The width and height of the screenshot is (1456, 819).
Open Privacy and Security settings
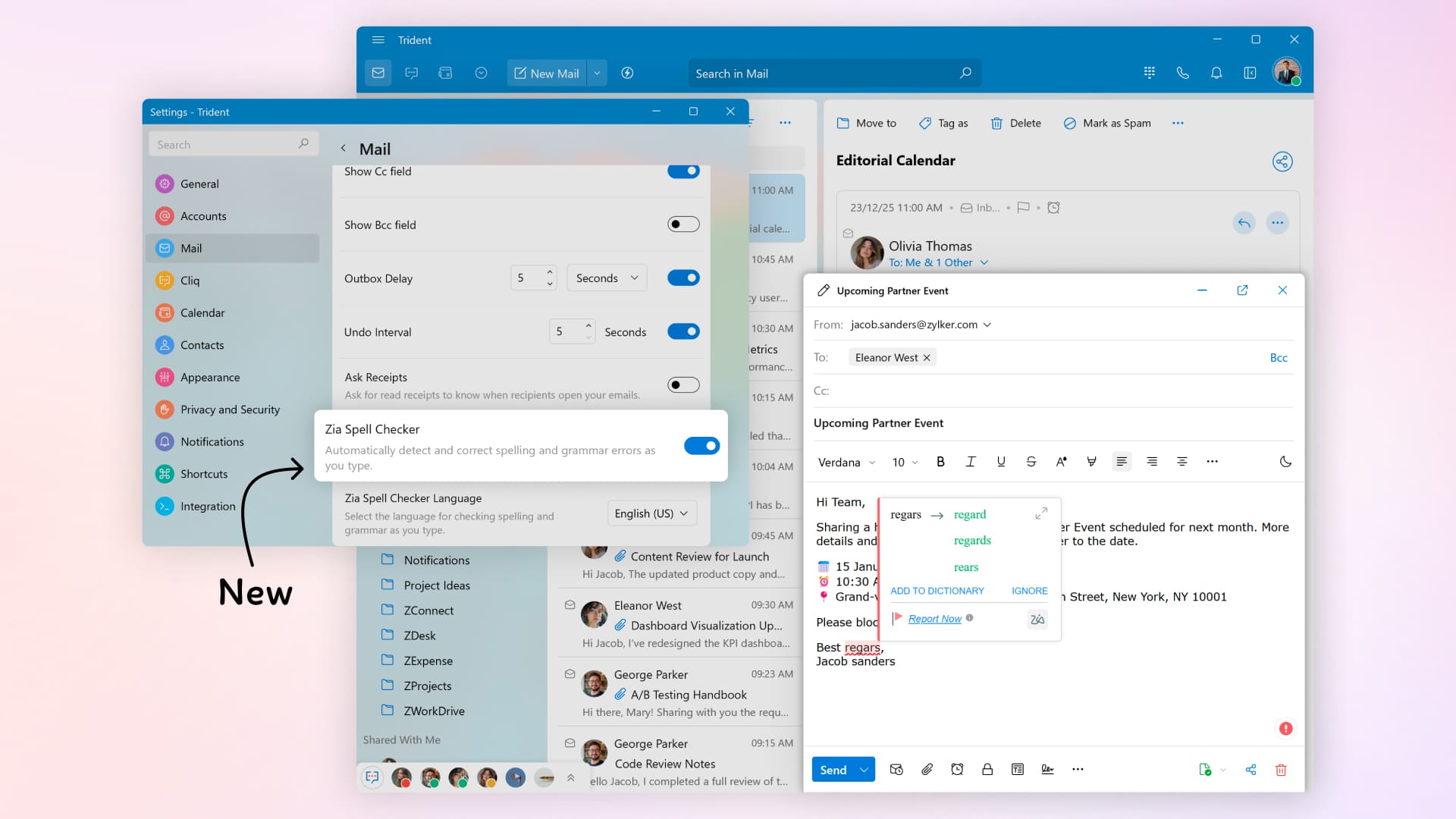point(230,409)
